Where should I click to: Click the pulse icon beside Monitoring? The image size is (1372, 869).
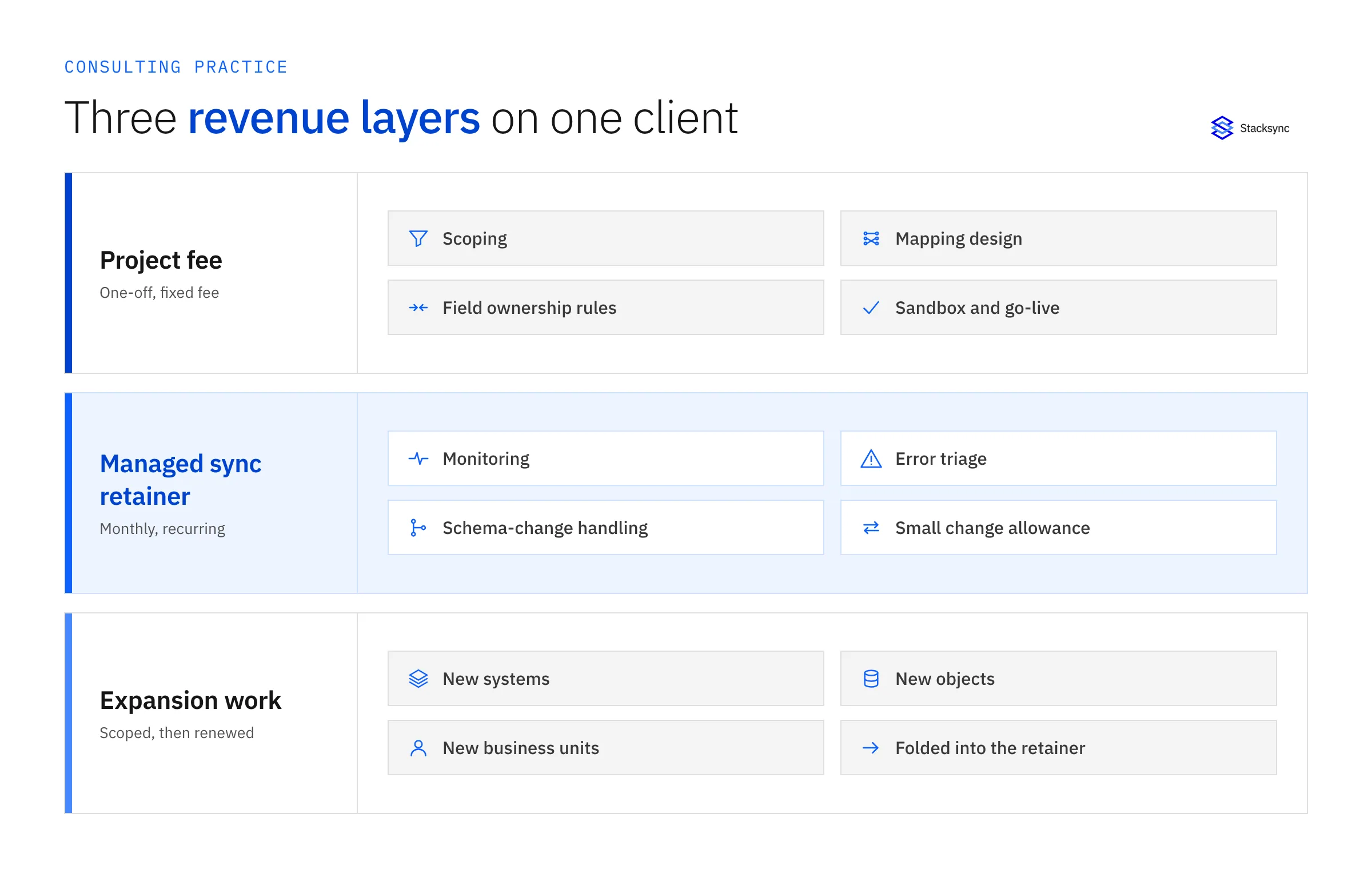(x=418, y=459)
